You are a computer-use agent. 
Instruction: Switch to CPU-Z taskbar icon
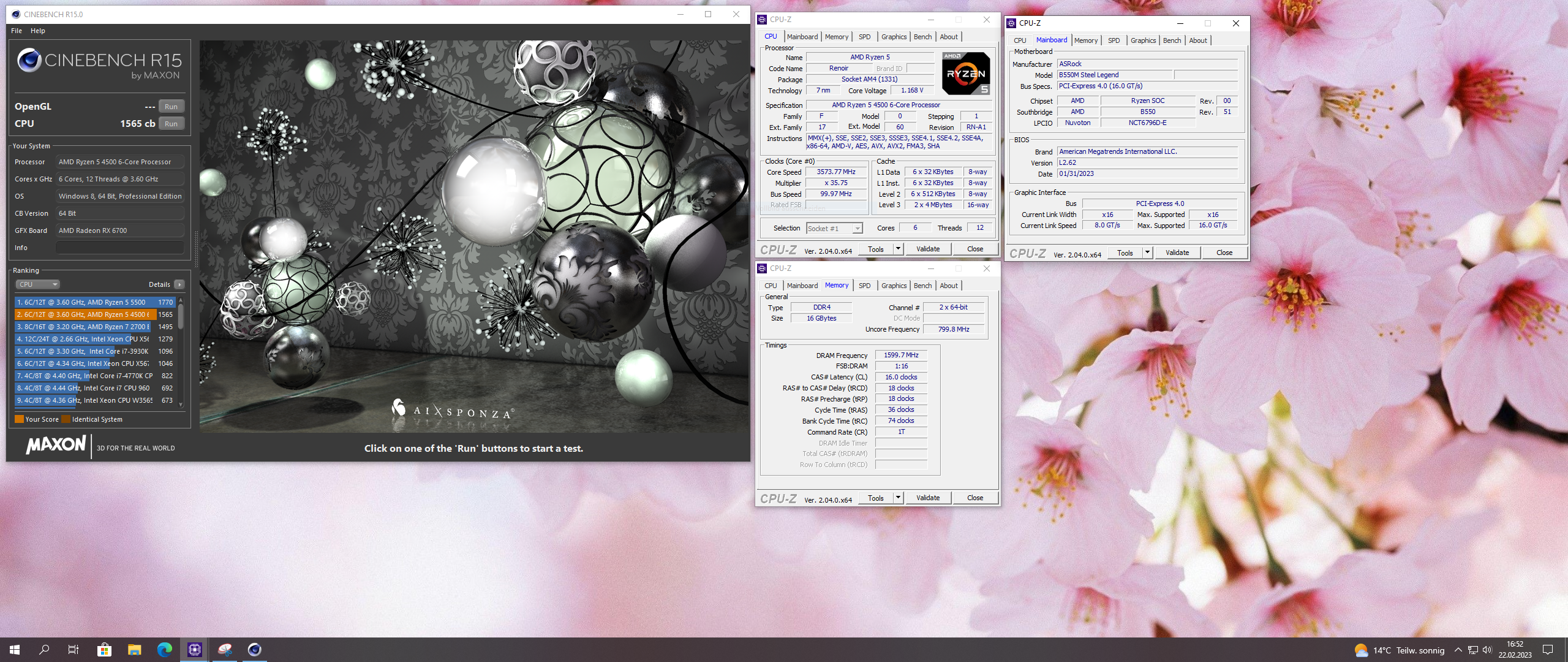(194, 650)
